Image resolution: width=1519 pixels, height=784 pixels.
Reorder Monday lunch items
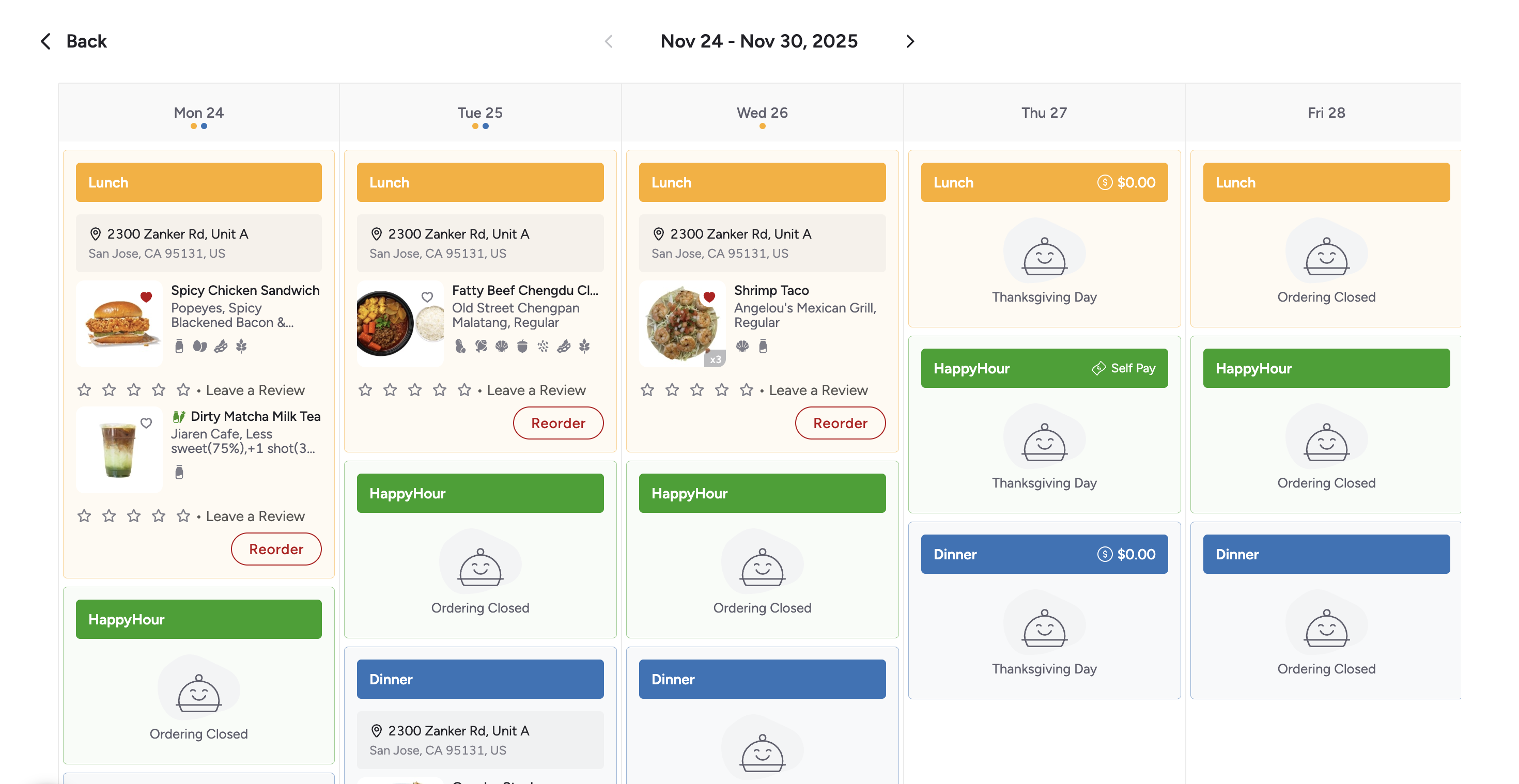click(x=276, y=549)
